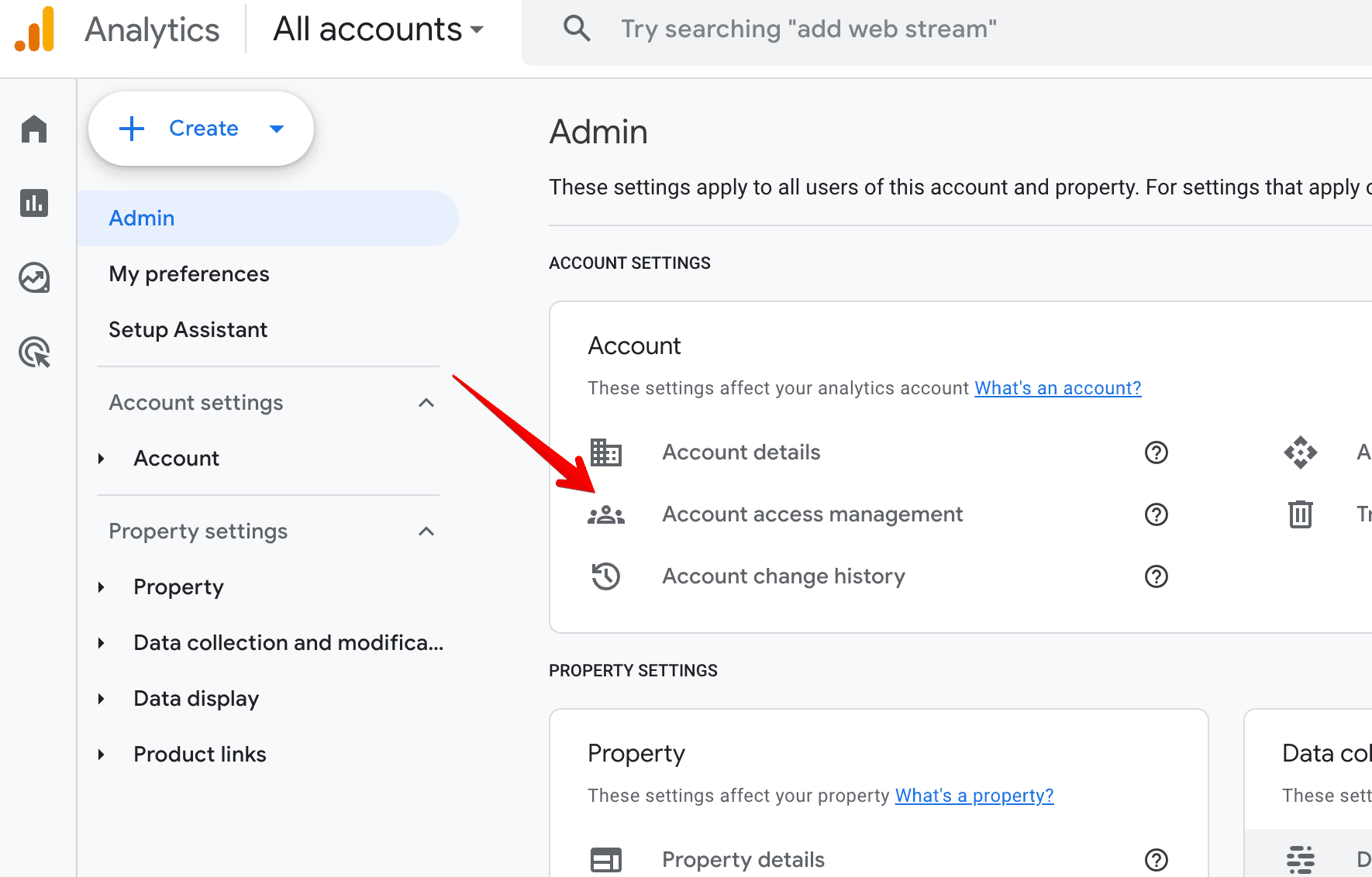
Task: Expand the Data display item
Action: (102, 699)
